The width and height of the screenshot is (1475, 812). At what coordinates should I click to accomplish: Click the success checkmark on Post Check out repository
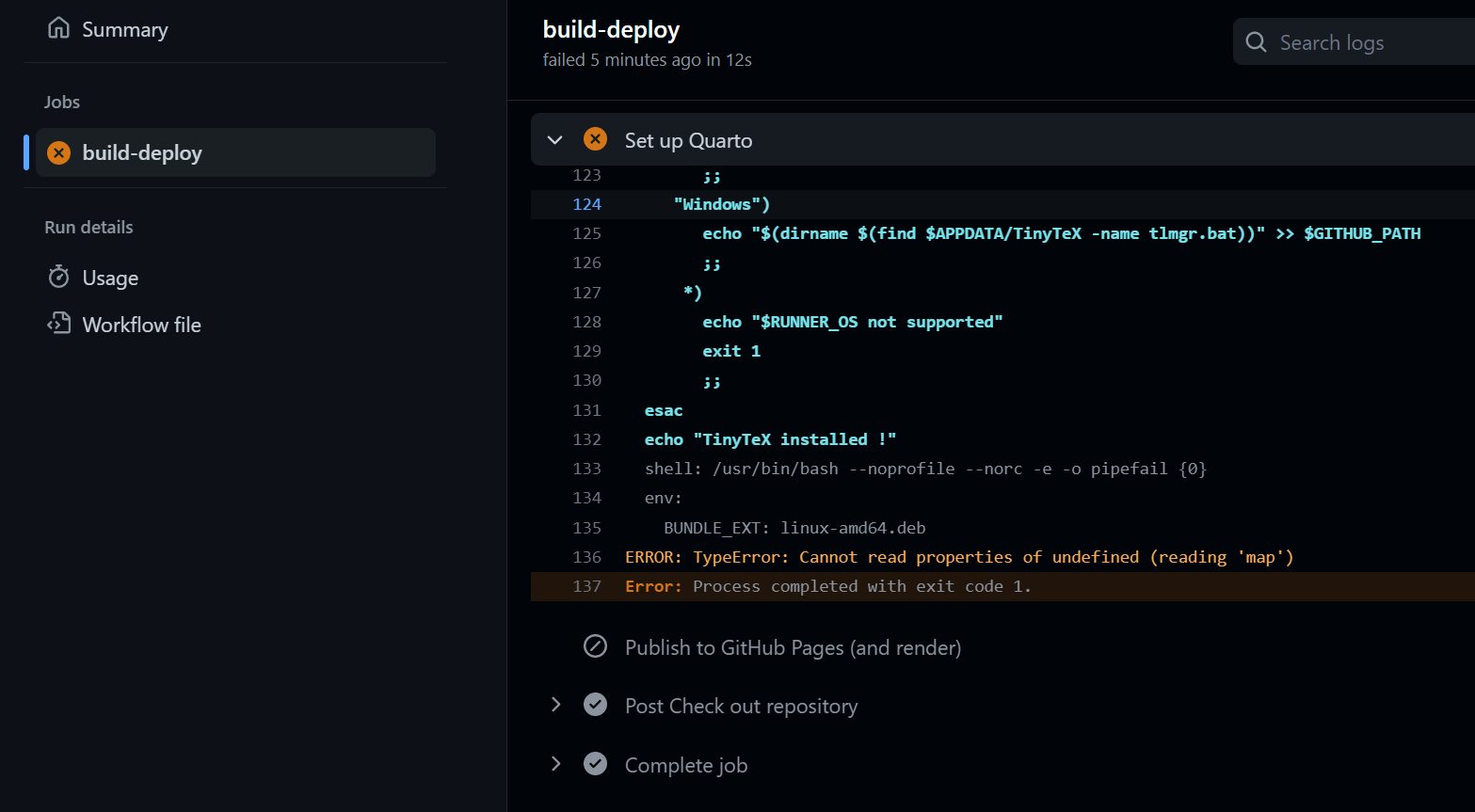coord(595,705)
